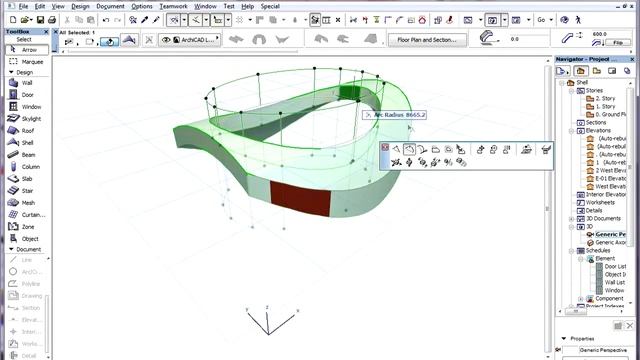The height and width of the screenshot is (360, 640).
Task: Open the Options menu
Action: [x=142, y=6]
